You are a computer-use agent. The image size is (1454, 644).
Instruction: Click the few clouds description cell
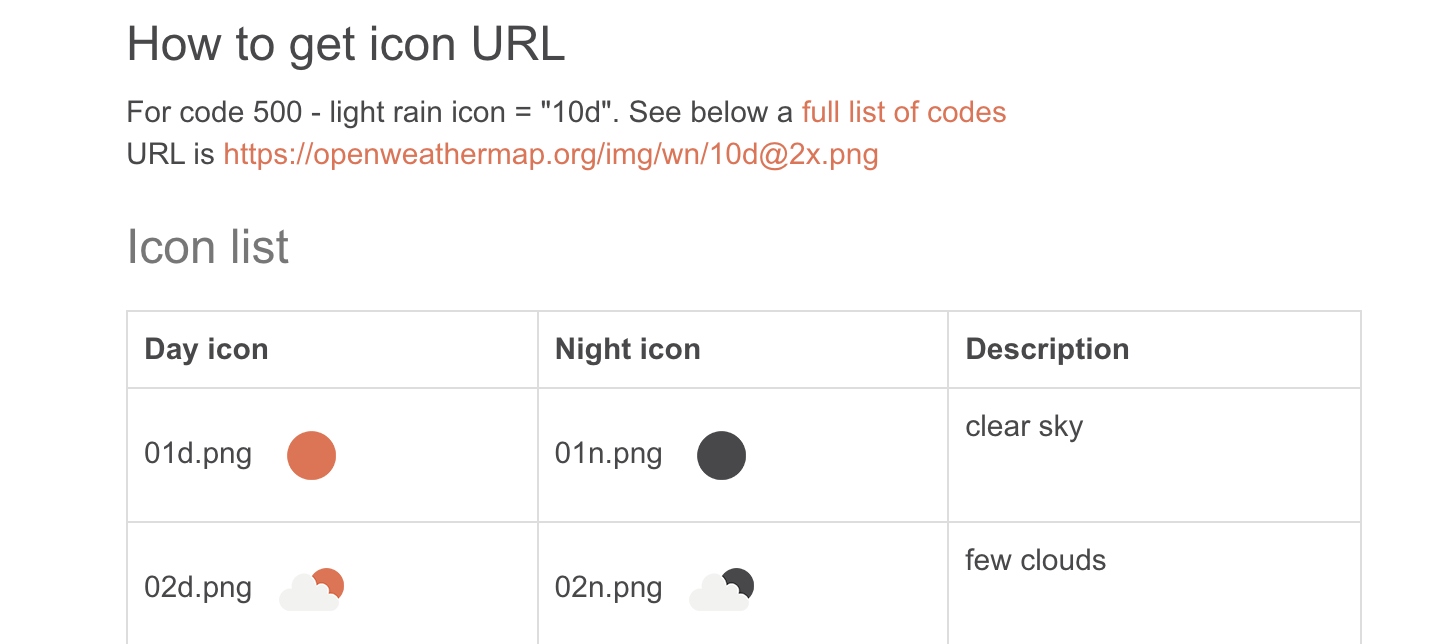tap(1035, 560)
